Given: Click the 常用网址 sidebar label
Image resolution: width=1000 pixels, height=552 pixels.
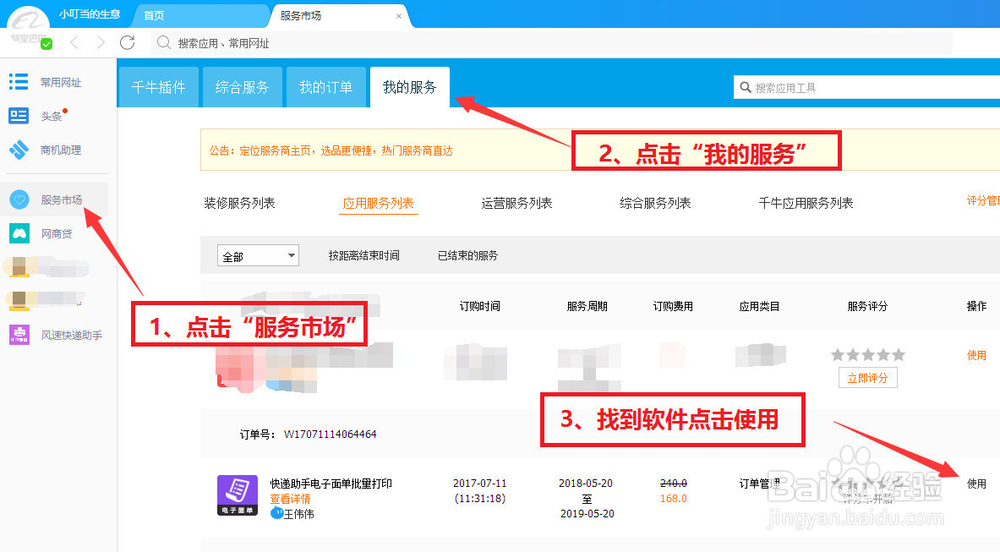Looking at the screenshot, I should coord(61,82).
